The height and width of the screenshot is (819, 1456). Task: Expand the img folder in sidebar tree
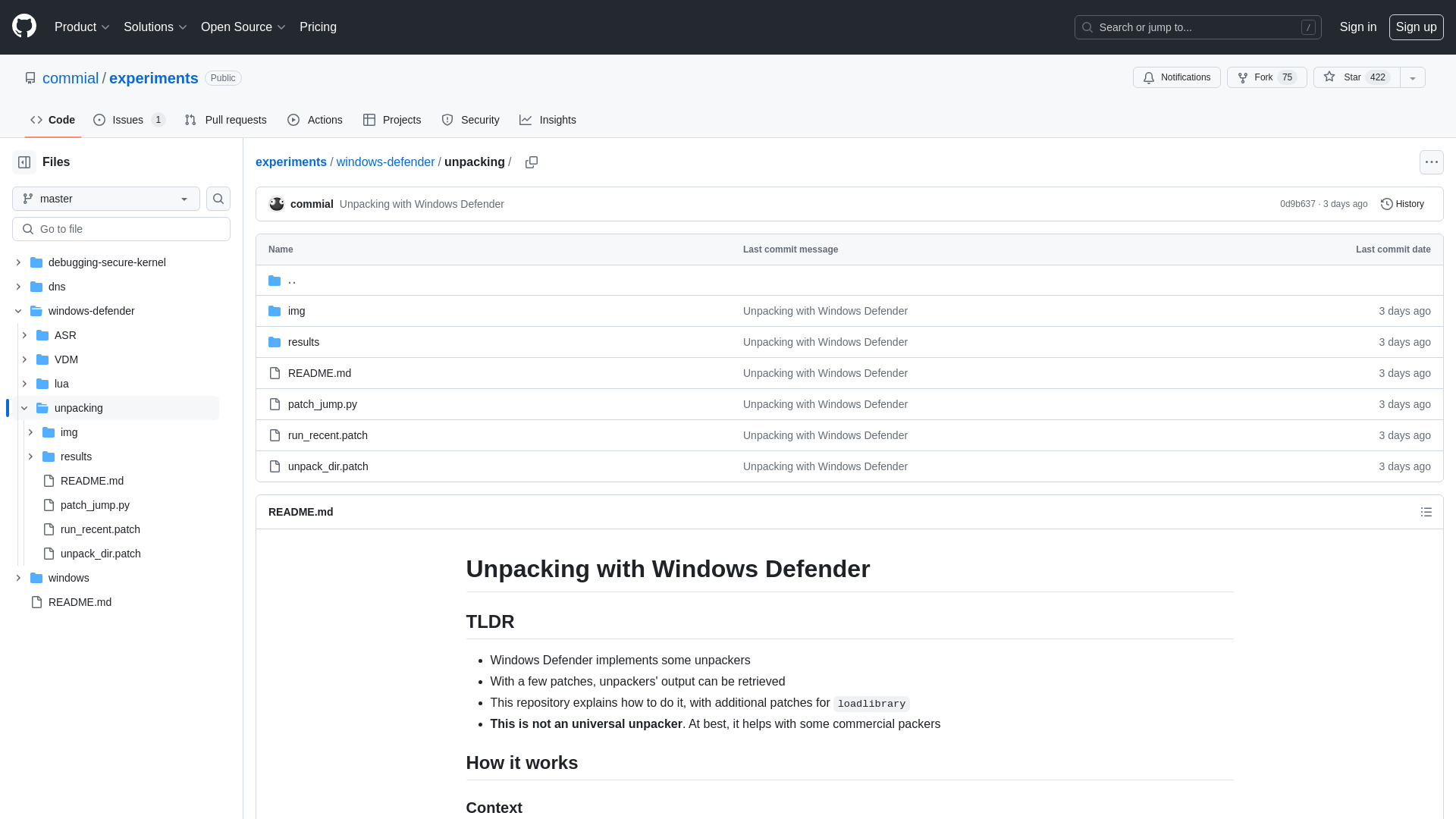pos(30,432)
